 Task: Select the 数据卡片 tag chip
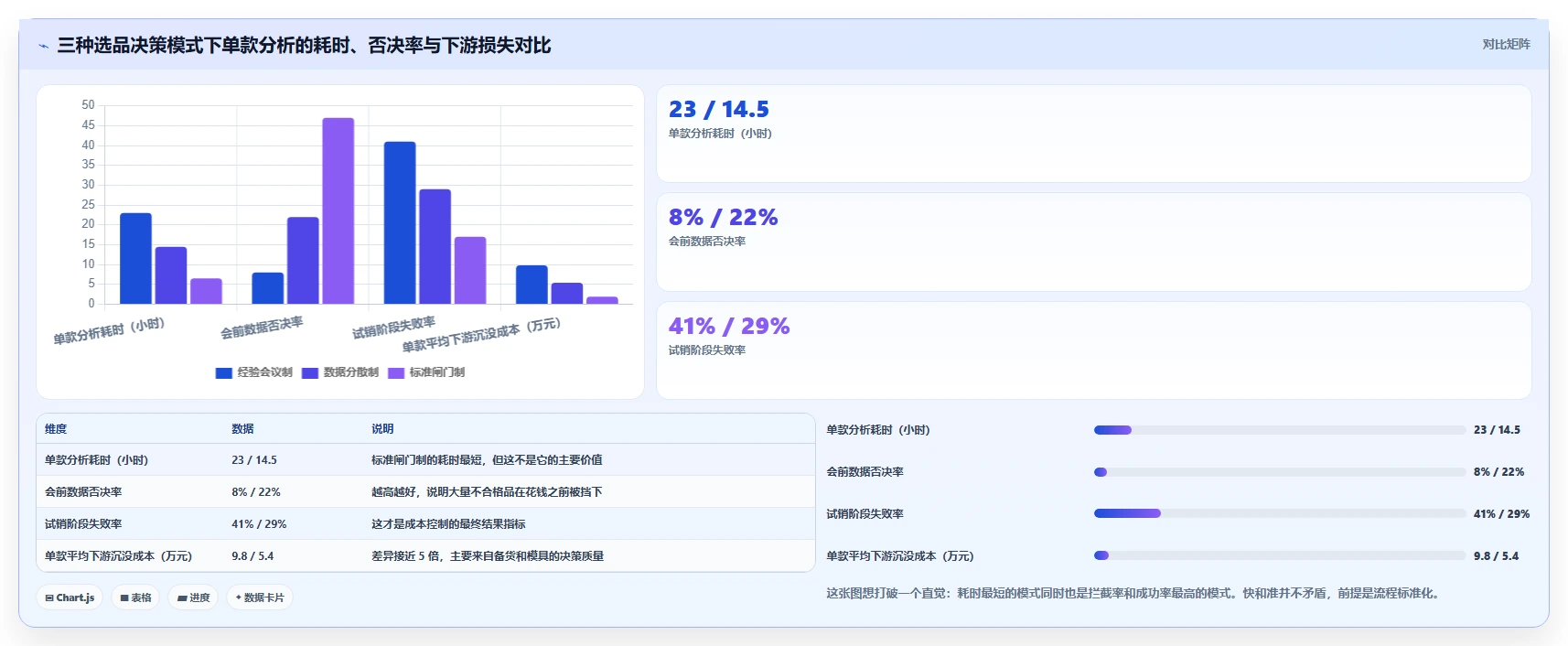click(x=260, y=598)
